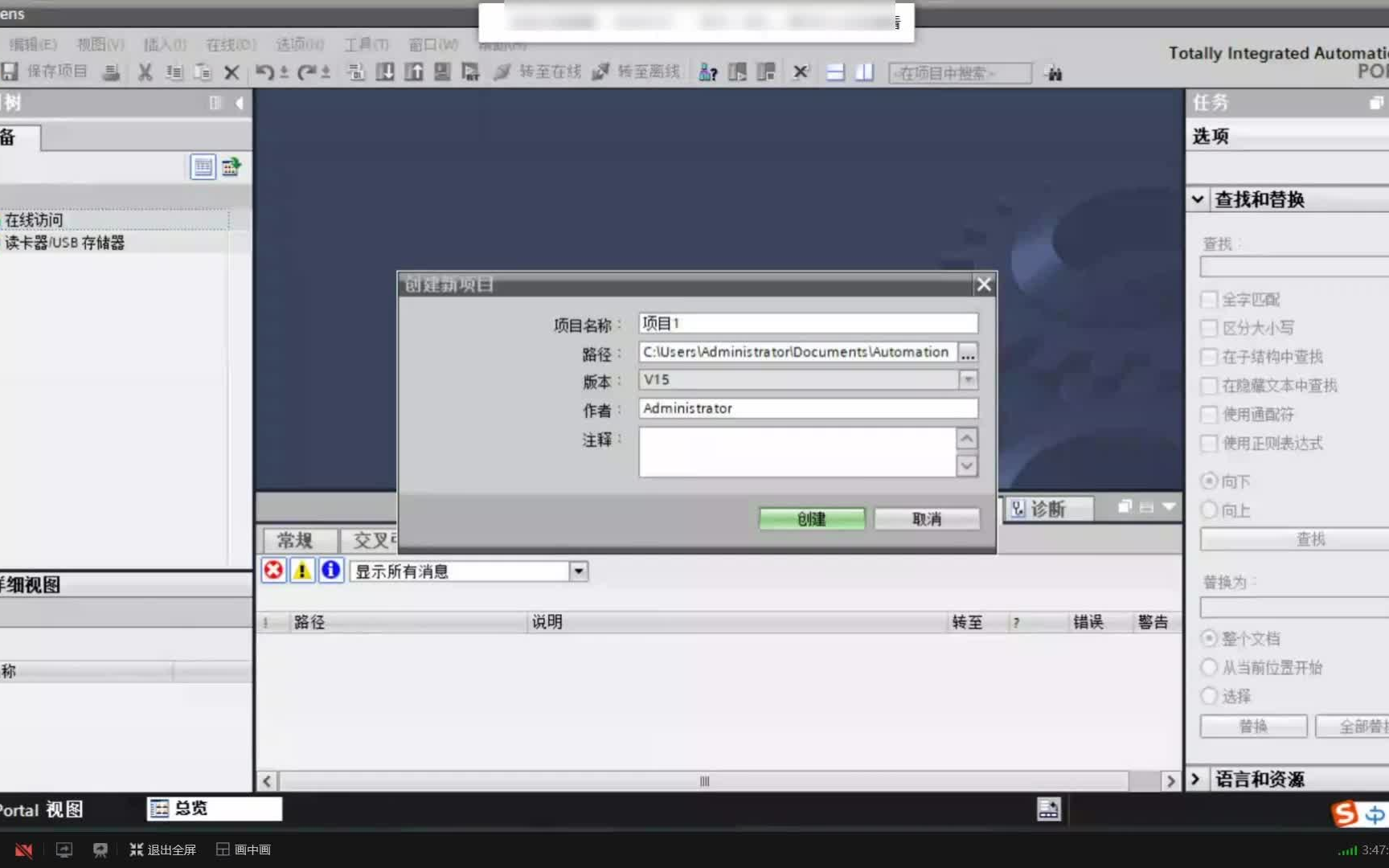Viewport: 1389px width, 868px height.
Task: Enable the 区分大小写 checkbox
Action: (x=1208, y=328)
